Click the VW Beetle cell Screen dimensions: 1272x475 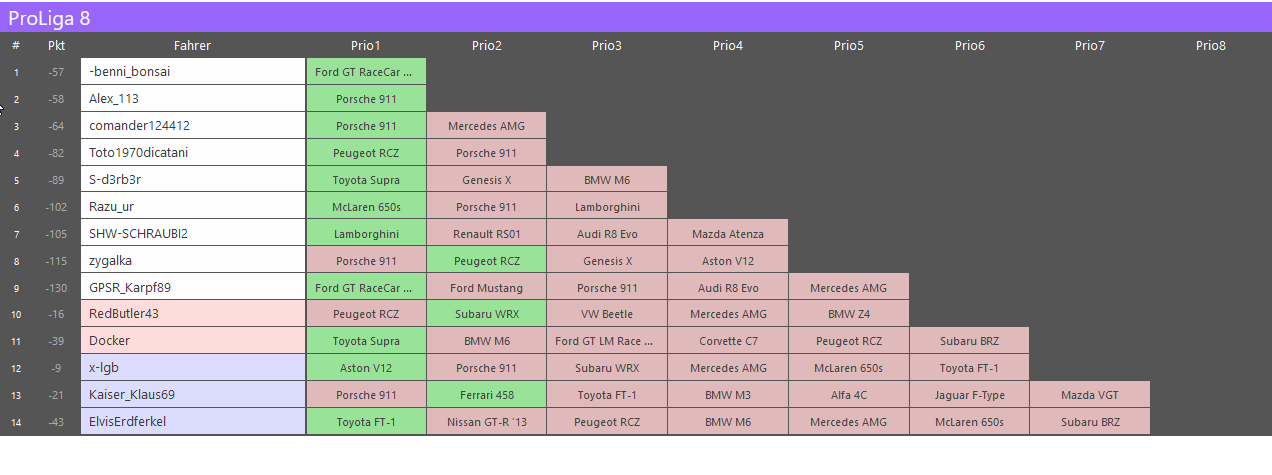pos(606,314)
